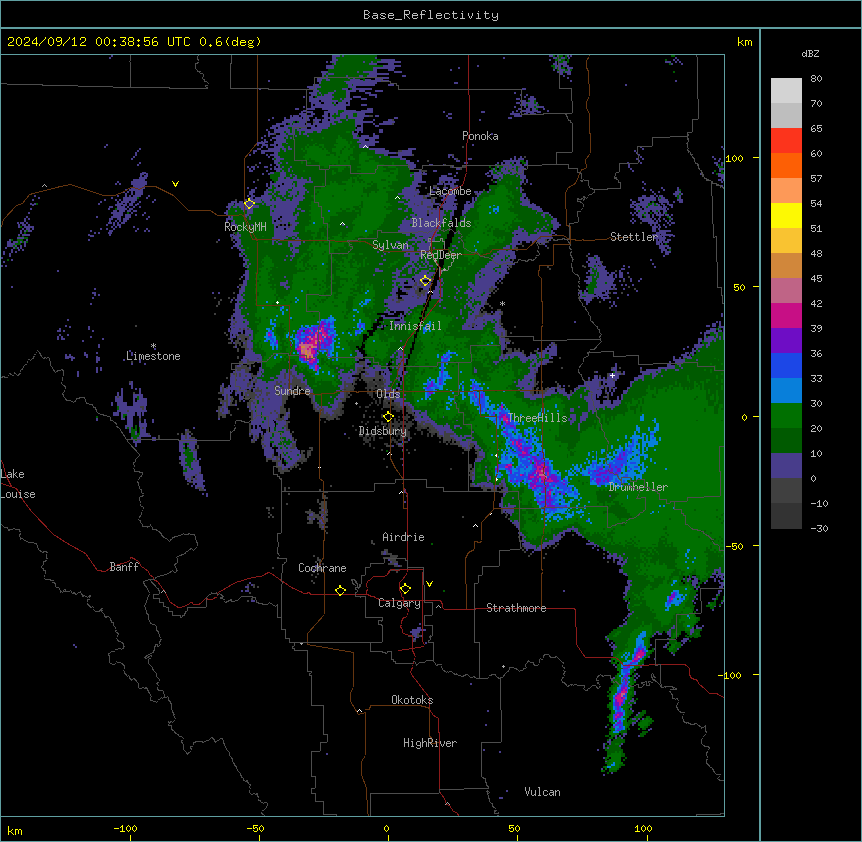The height and width of the screenshot is (842, 862).
Task: Click the yellow diamond marker near RockyMH
Action: pyautogui.click(x=249, y=204)
